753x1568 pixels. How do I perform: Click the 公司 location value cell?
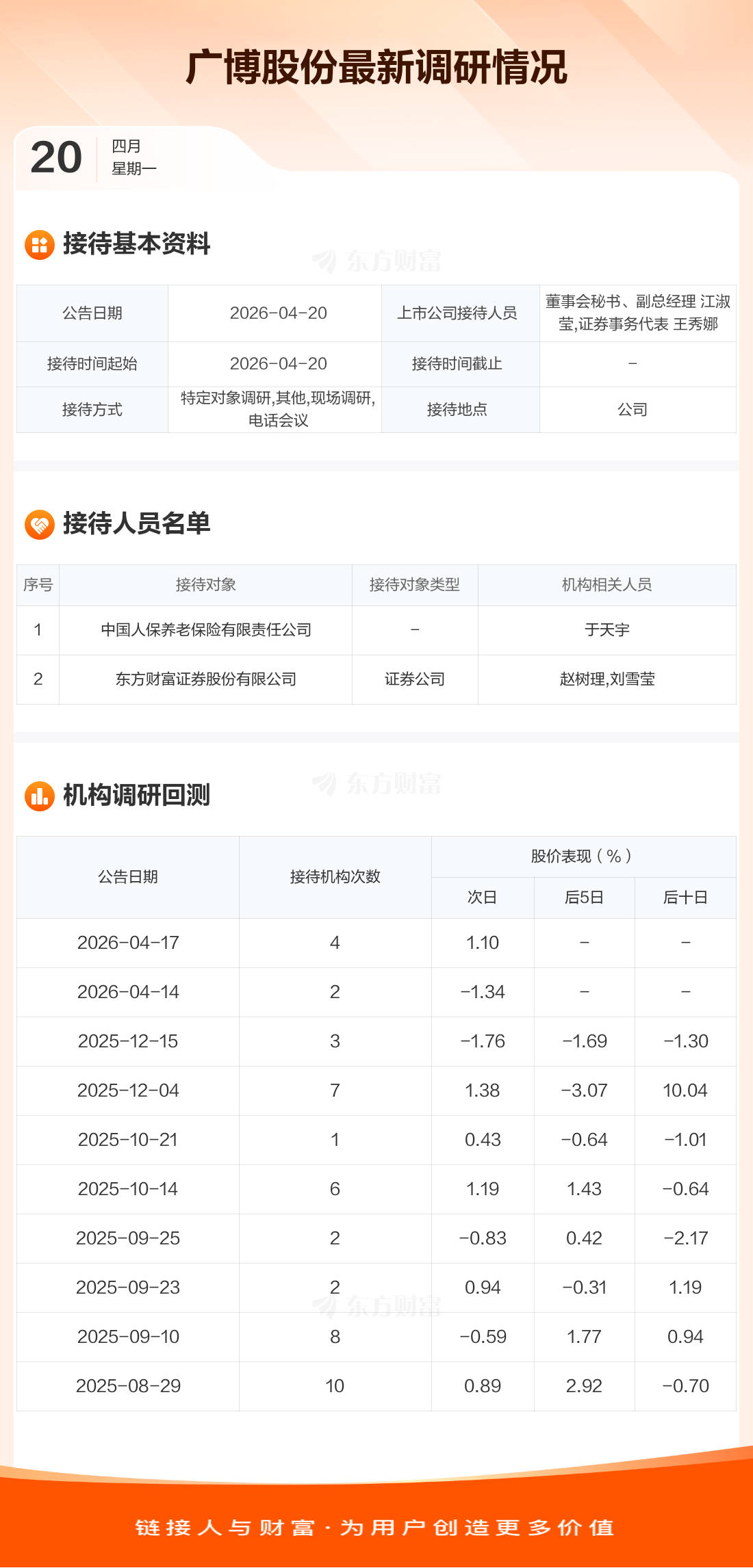(x=638, y=410)
